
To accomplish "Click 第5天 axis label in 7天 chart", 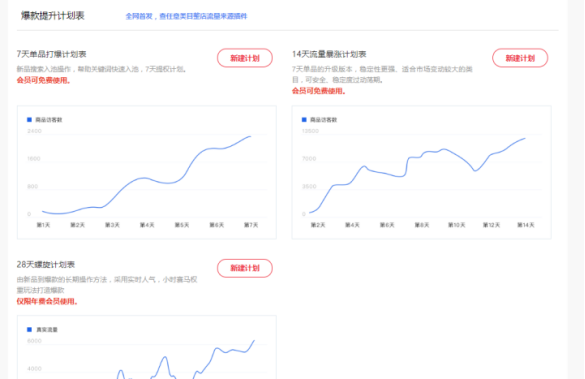I will click(182, 225).
